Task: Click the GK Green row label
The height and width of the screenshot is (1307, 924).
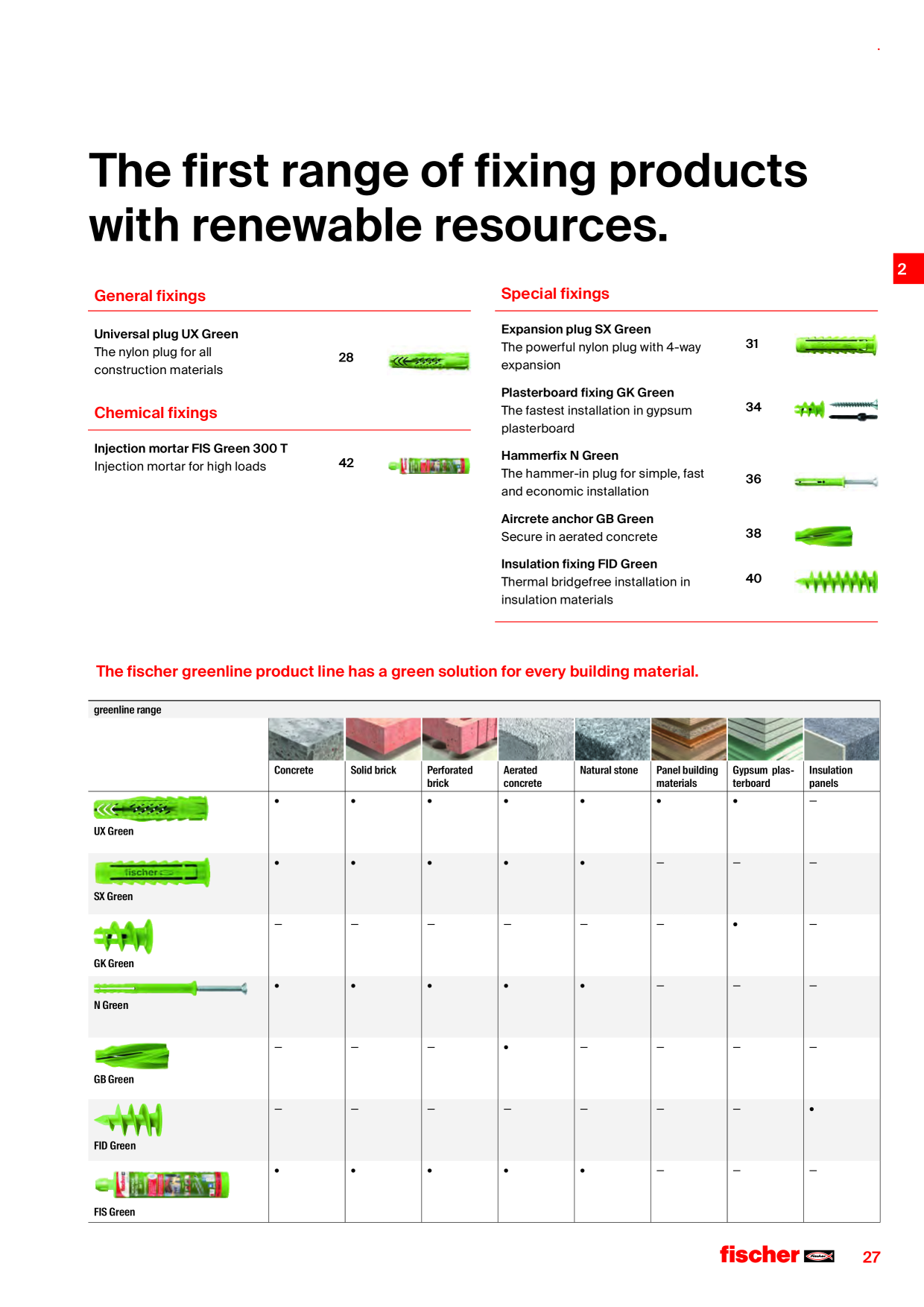Action: click(114, 963)
